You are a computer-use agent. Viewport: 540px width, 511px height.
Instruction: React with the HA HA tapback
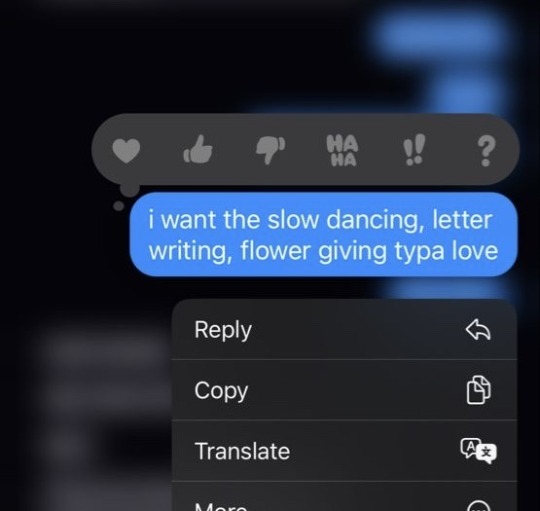click(x=342, y=150)
